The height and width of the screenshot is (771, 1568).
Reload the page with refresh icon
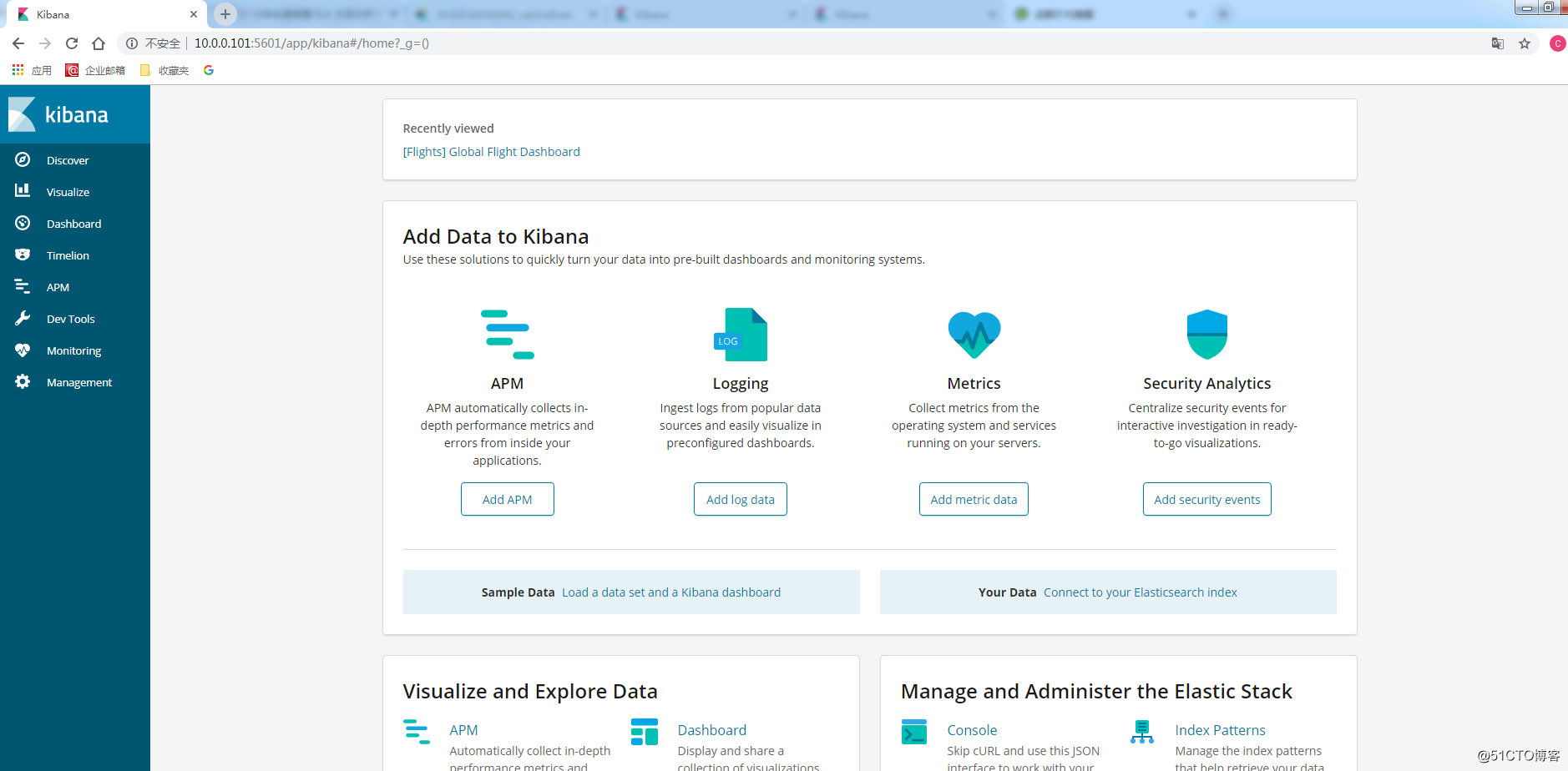coord(72,43)
